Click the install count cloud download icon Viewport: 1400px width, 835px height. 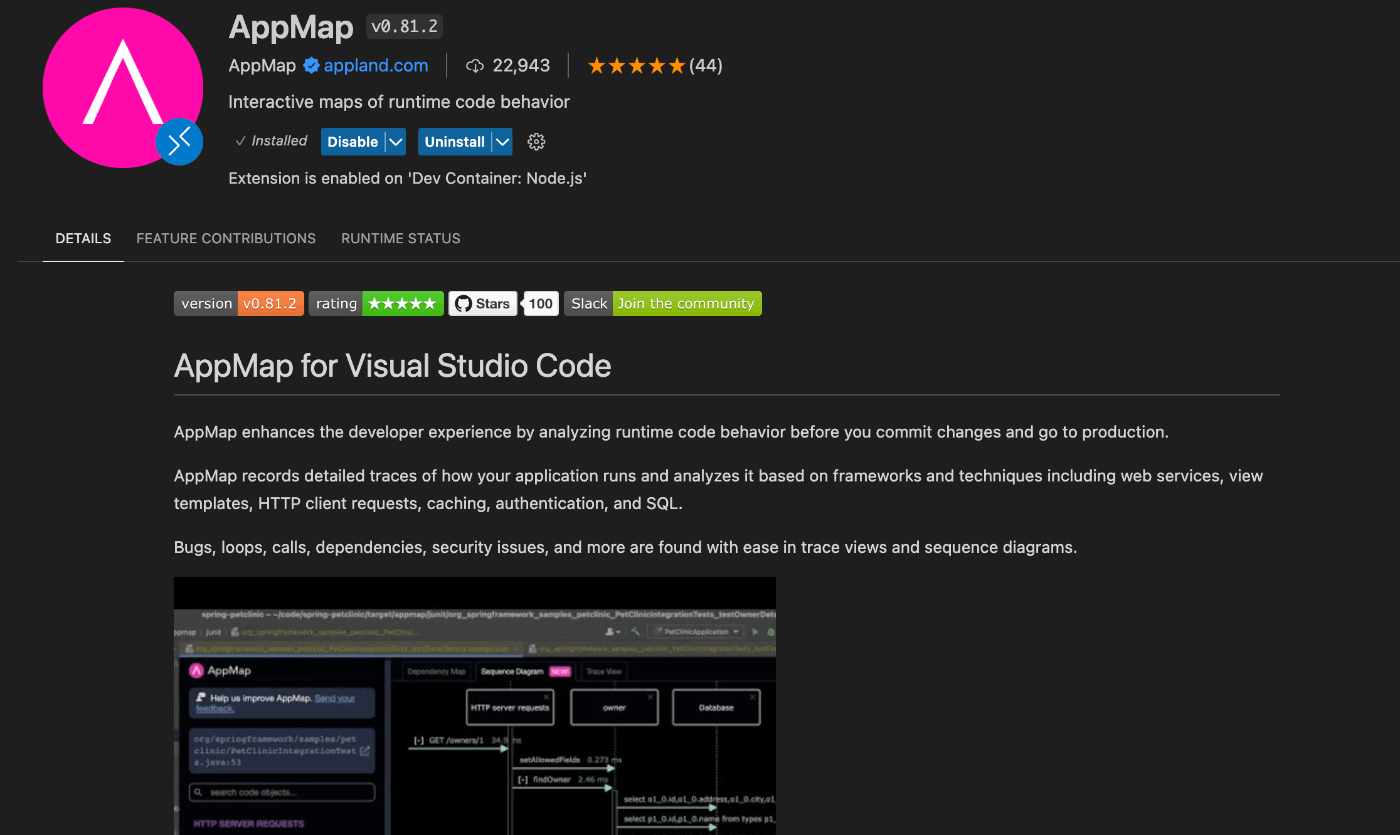pos(475,66)
